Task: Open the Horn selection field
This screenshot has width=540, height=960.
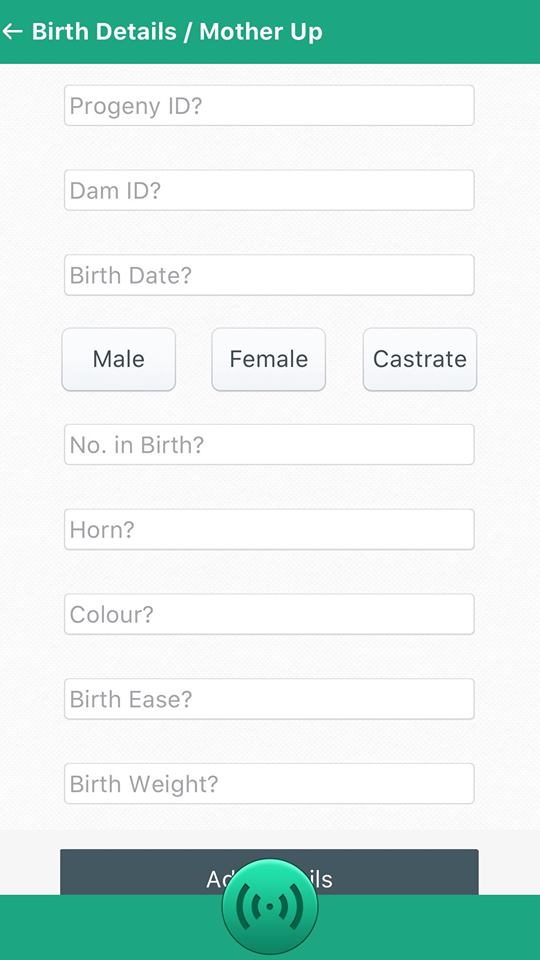Action: pyautogui.click(x=269, y=530)
